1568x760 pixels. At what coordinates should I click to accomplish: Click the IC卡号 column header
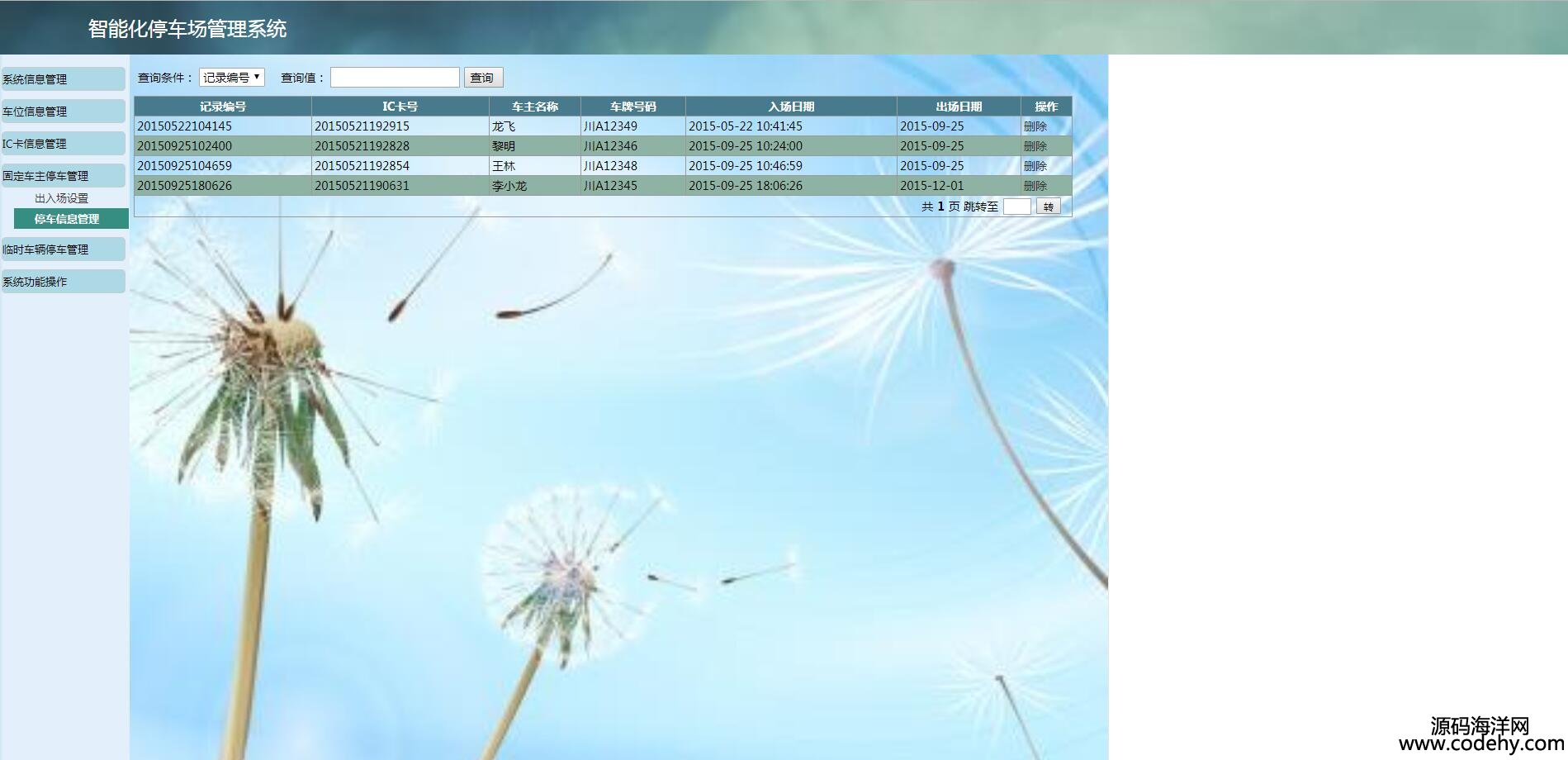pyautogui.click(x=400, y=107)
